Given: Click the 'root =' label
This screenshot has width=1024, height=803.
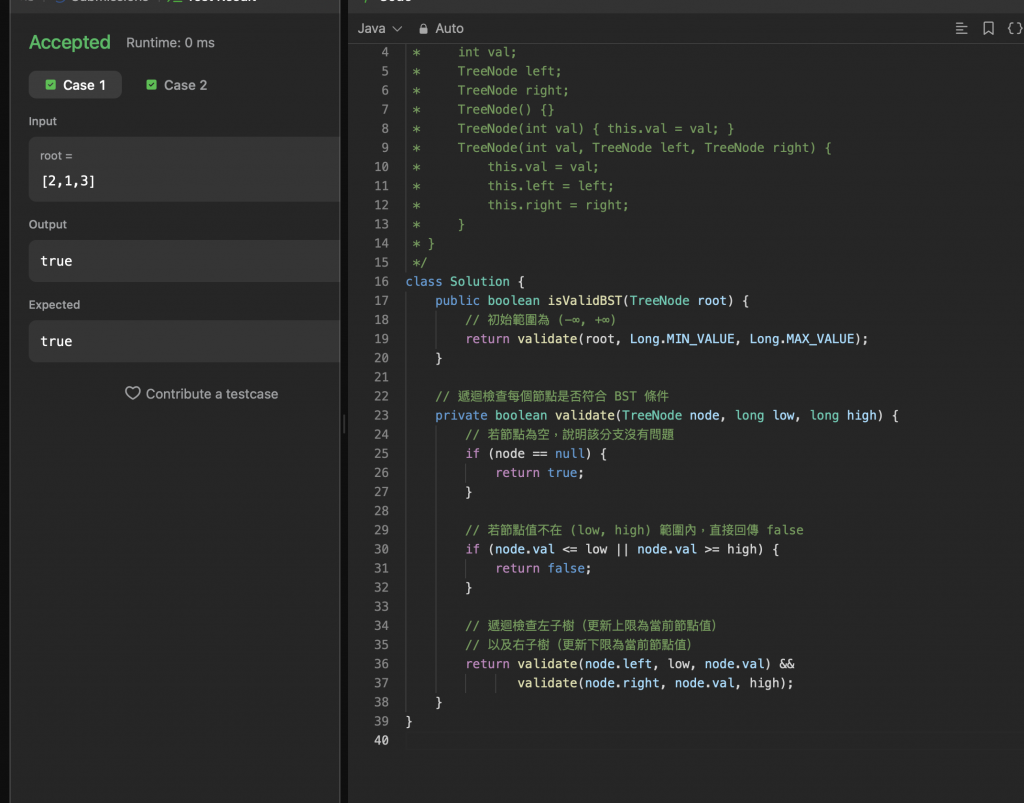Looking at the screenshot, I should [56, 156].
